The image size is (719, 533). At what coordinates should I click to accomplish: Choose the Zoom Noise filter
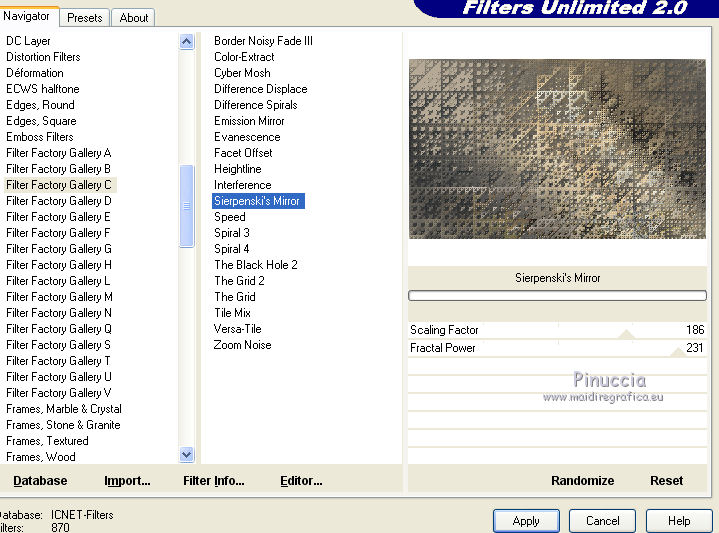pyautogui.click(x=243, y=345)
